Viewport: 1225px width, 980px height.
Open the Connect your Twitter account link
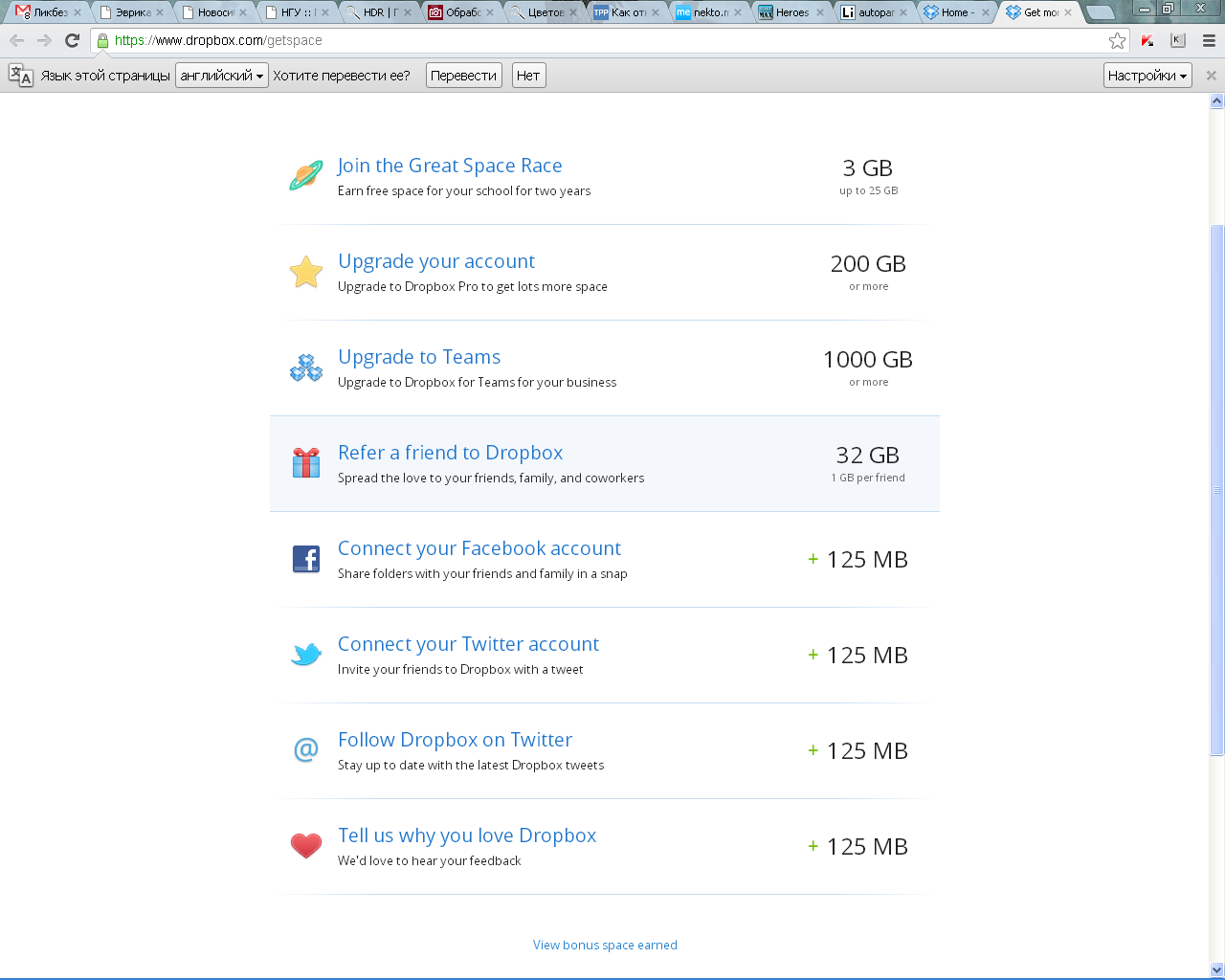[x=468, y=644]
